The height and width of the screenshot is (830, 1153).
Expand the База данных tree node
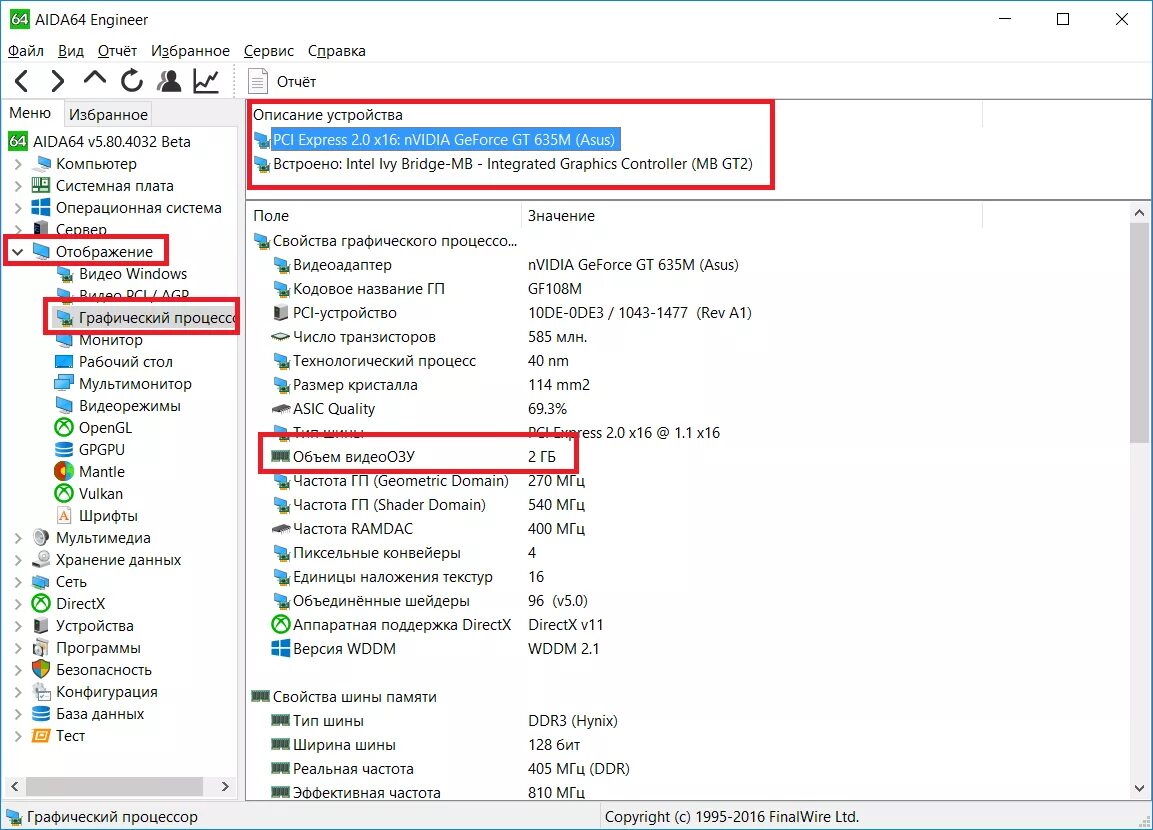point(18,714)
